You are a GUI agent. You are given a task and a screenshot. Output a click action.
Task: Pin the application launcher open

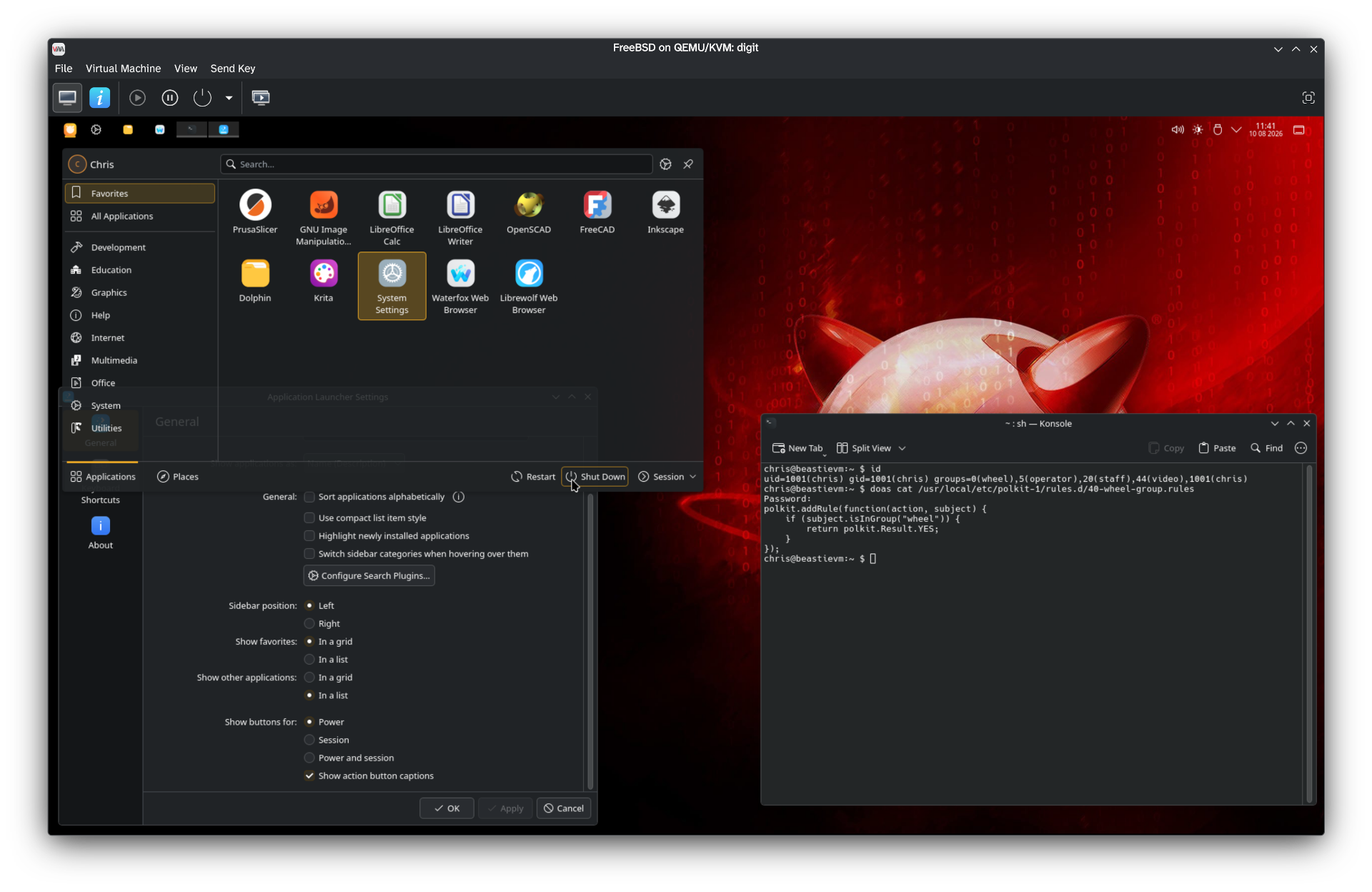[688, 164]
